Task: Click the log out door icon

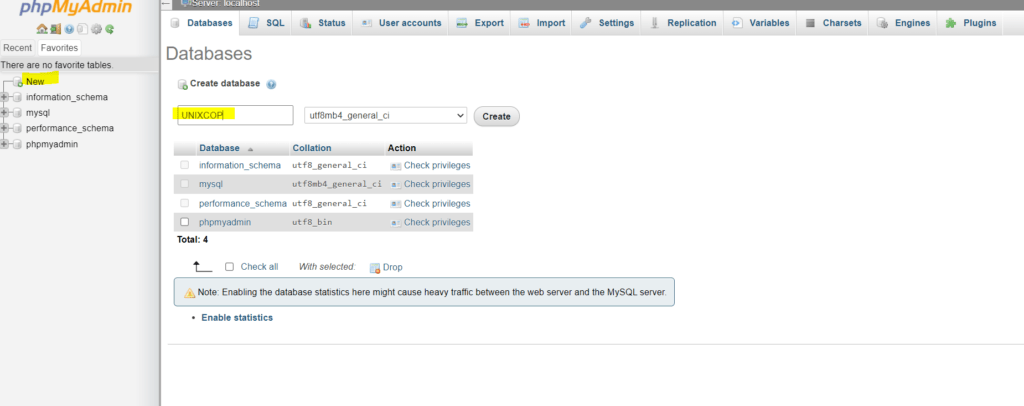Action: point(55,29)
